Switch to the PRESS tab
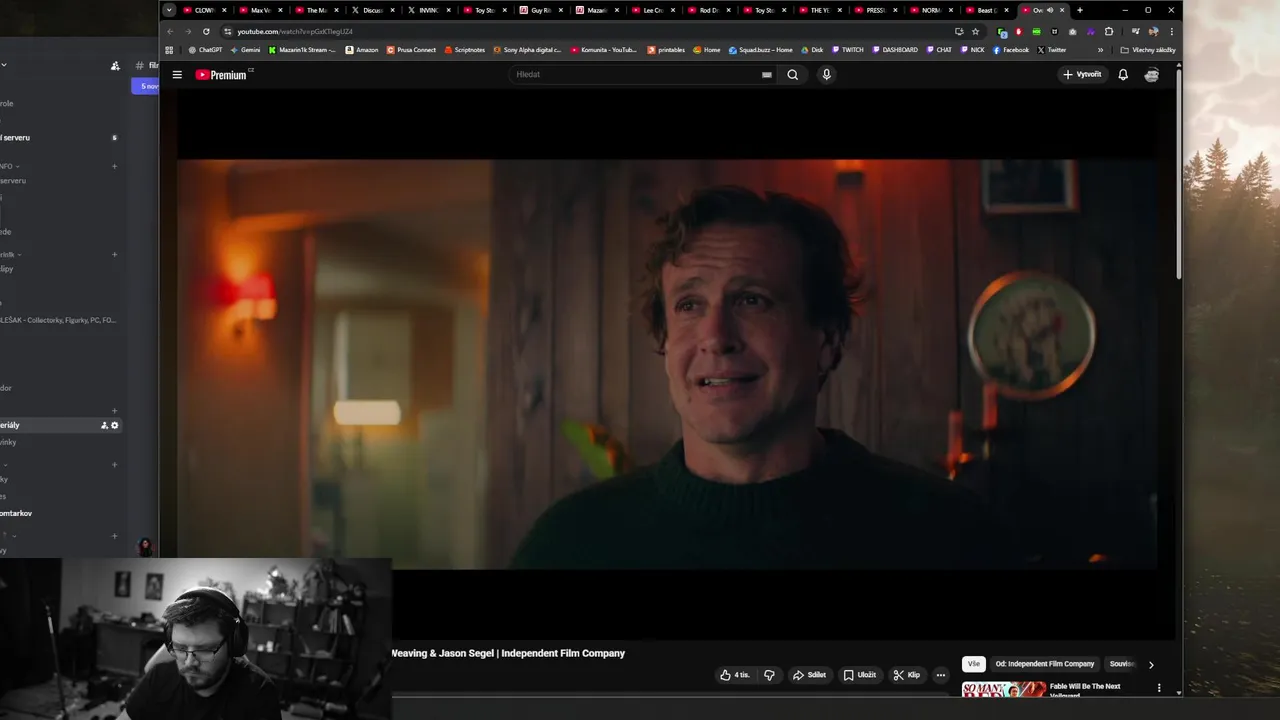This screenshot has width=1280, height=720. pos(876,10)
